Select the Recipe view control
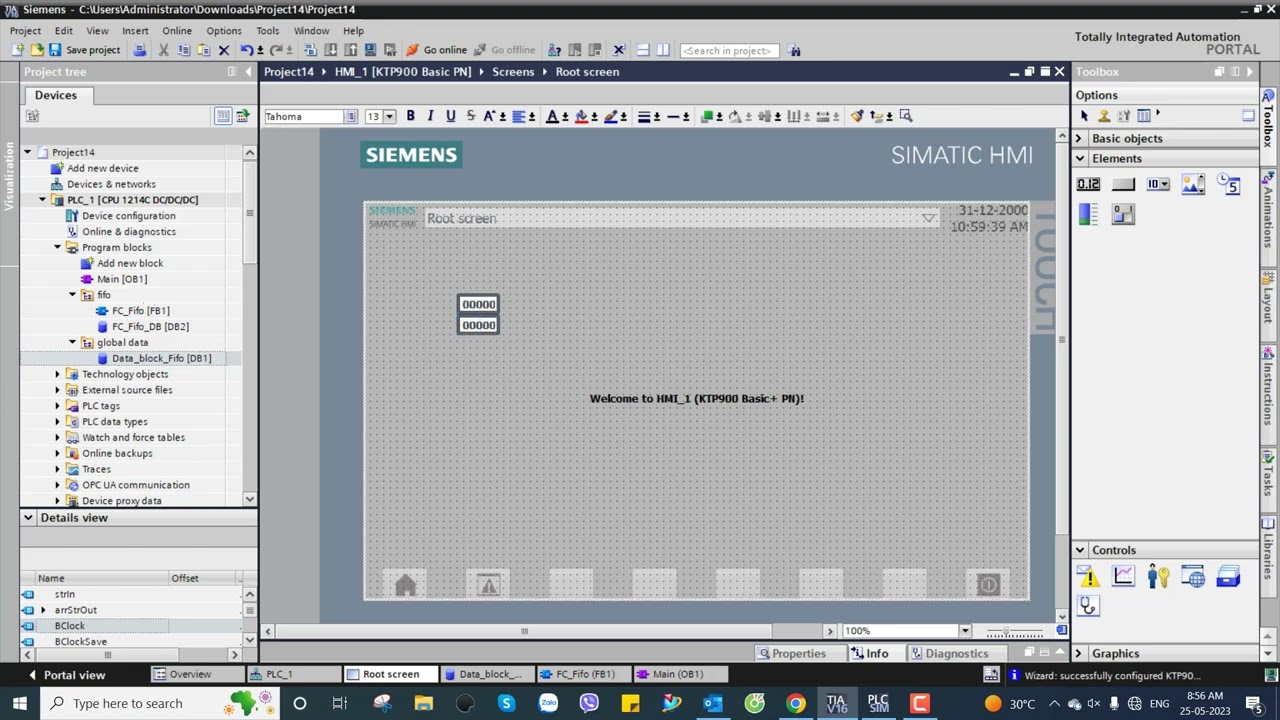Viewport: 1280px width, 720px height. [x=1228, y=576]
